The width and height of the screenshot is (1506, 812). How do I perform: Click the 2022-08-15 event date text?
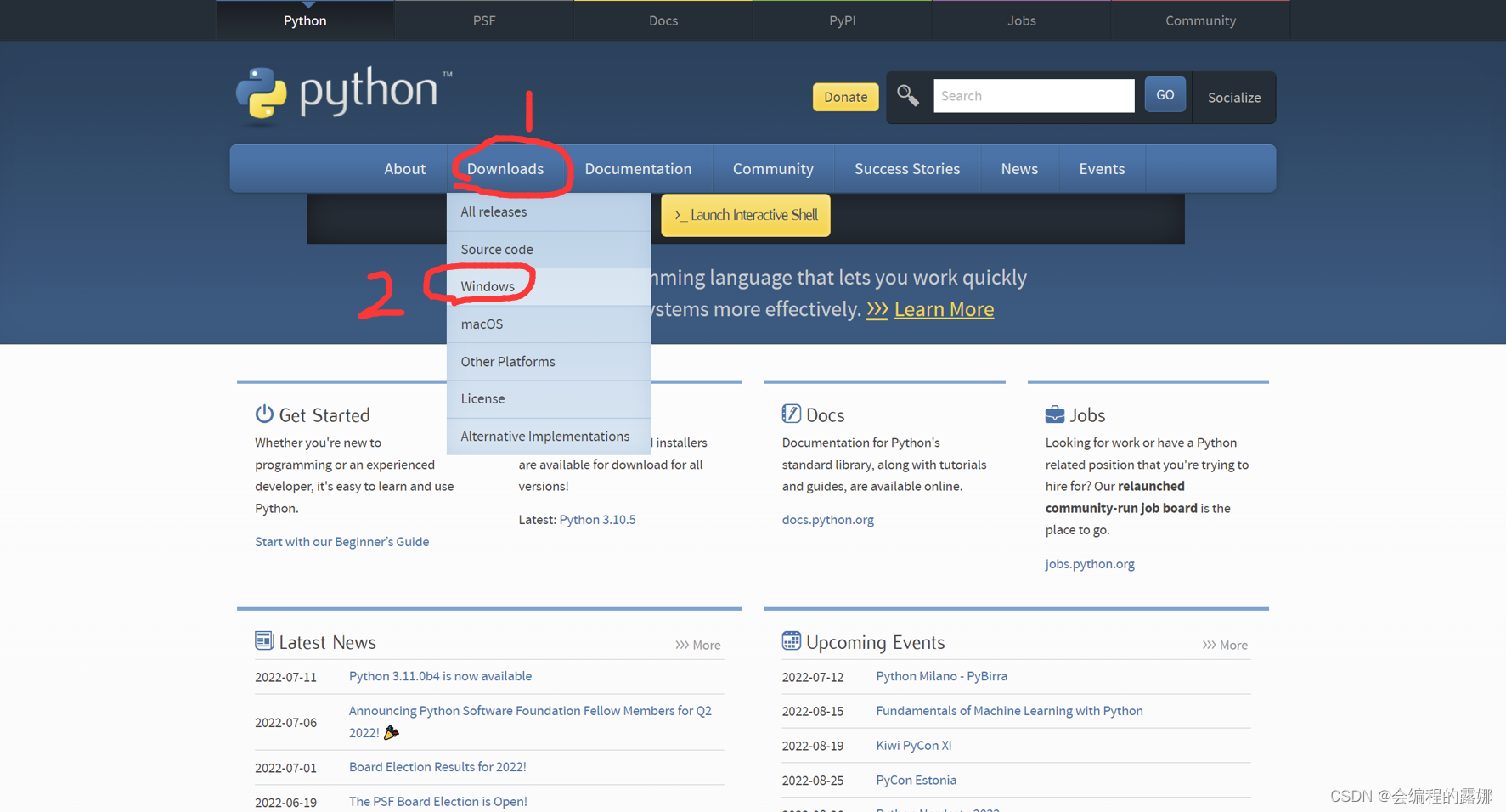click(813, 712)
